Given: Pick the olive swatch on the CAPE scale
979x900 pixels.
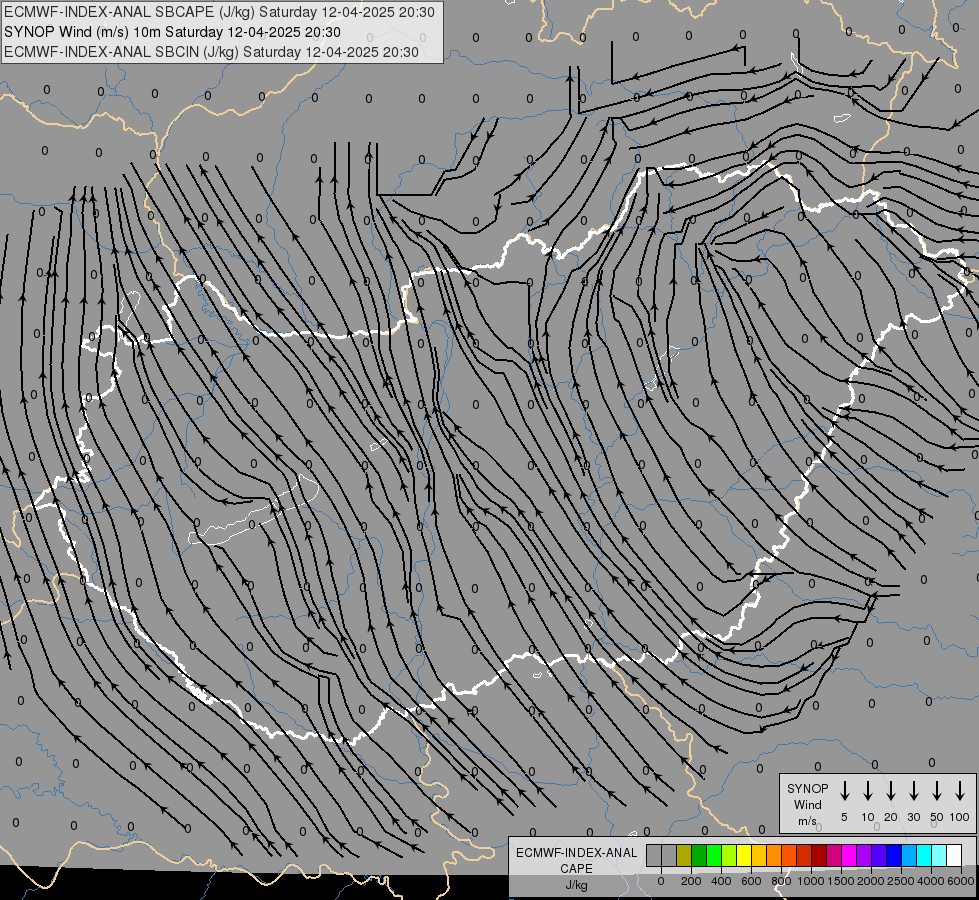Looking at the screenshot, I should coord(684,855).
